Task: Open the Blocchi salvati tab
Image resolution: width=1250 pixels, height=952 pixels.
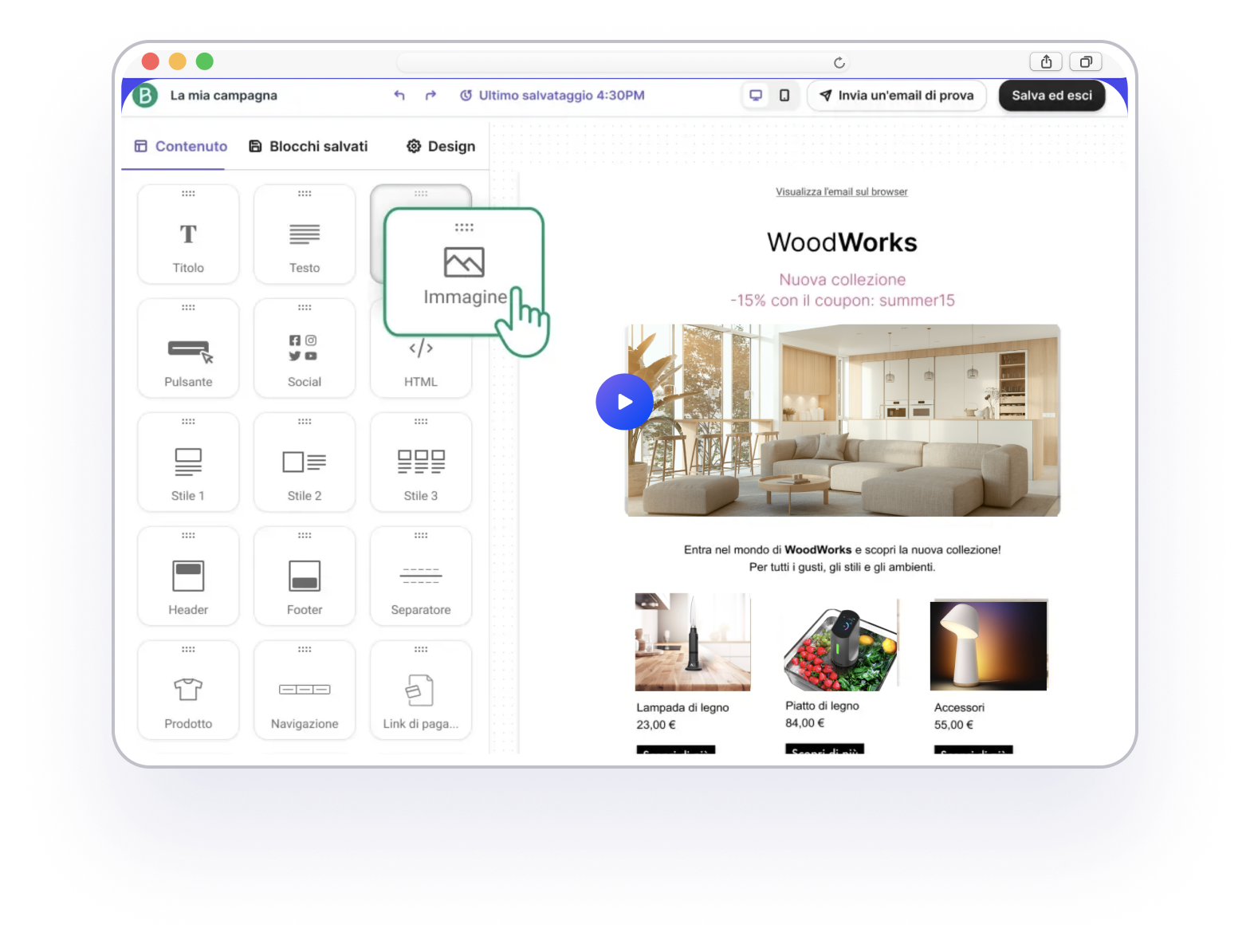Action: (x=309, y=147)
